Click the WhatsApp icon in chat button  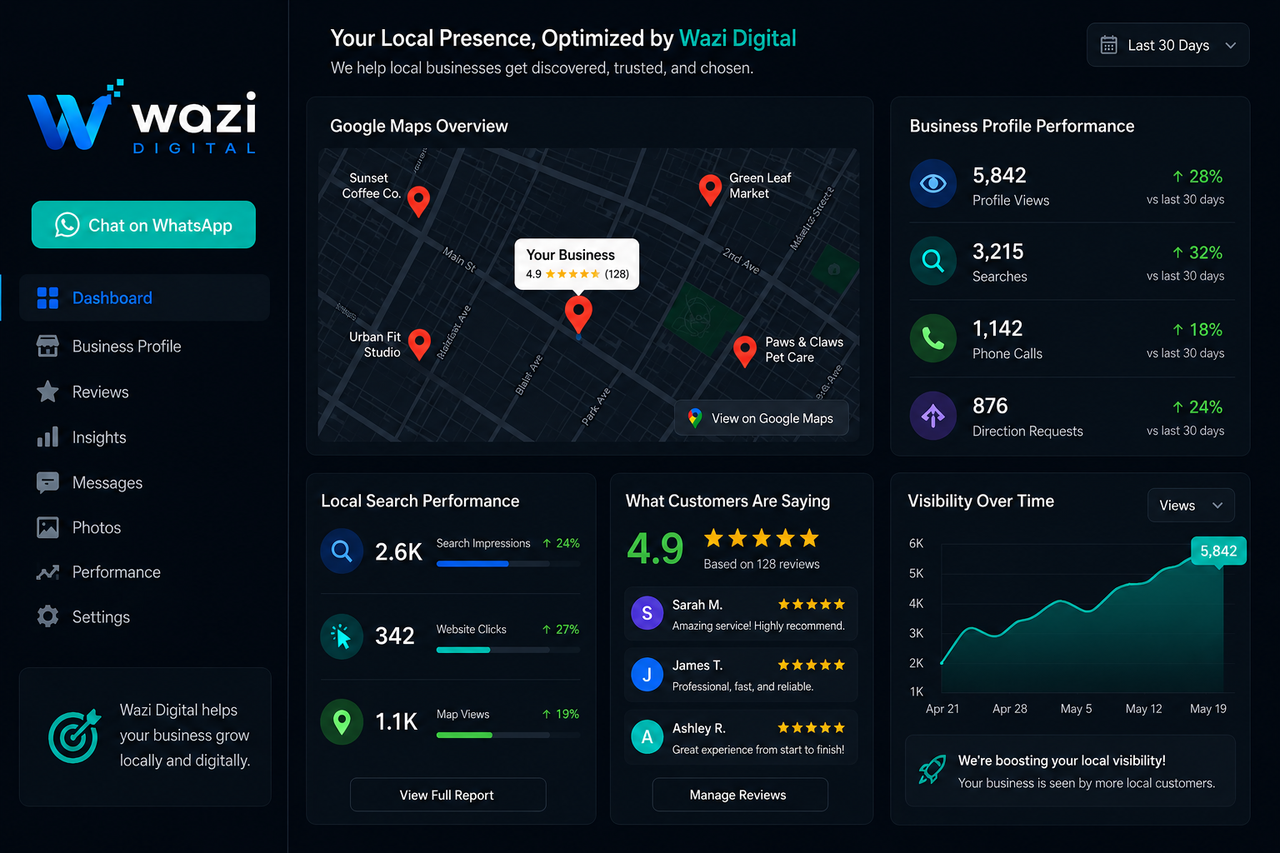[67, 225]
